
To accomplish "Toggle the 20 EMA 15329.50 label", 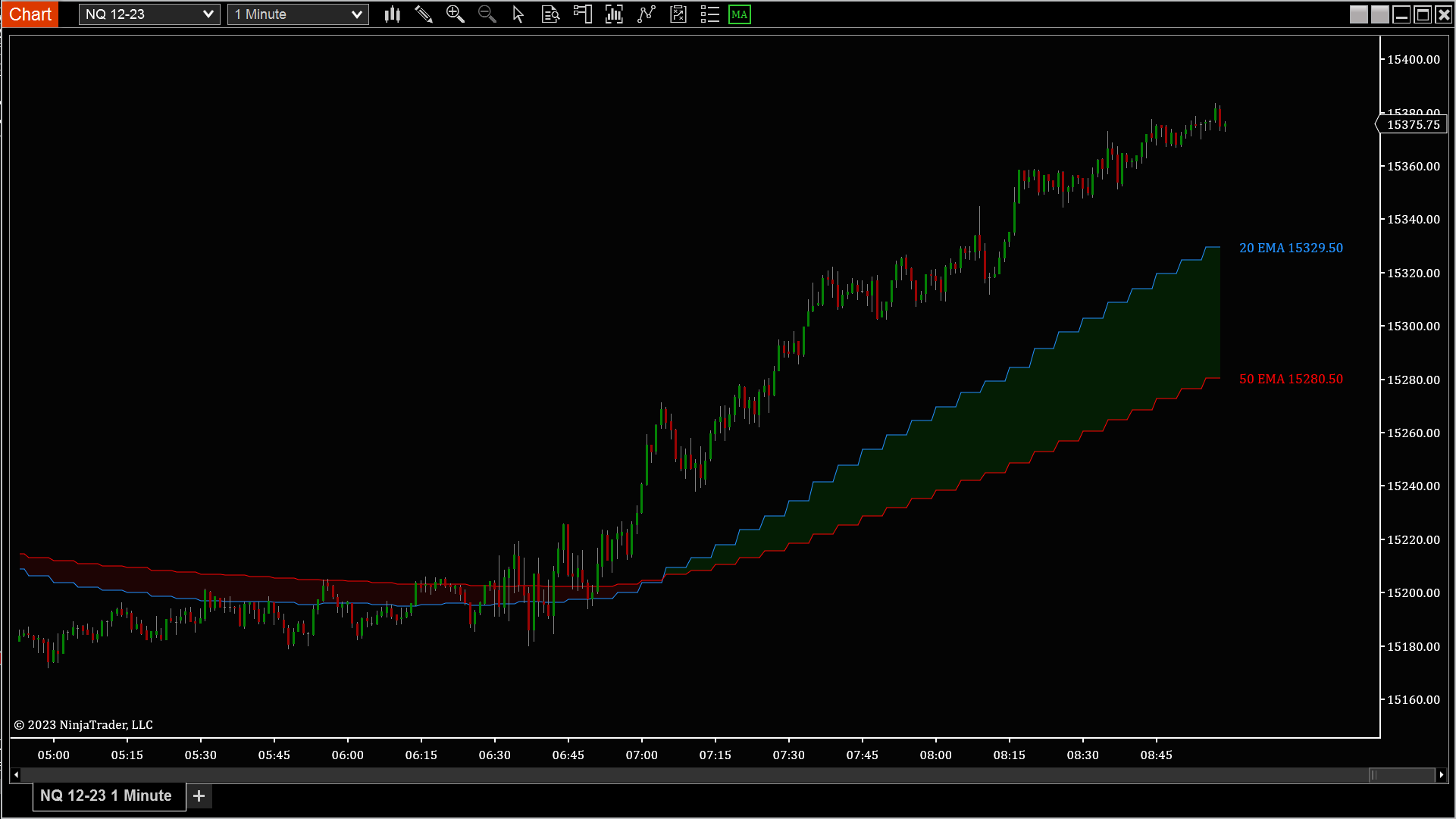I will click(1292, 248).
